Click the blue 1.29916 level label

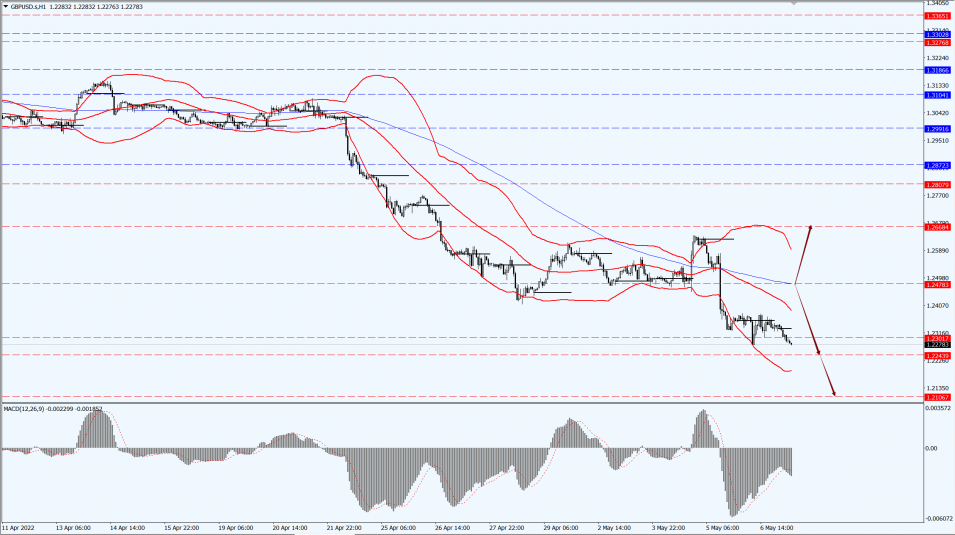[937, 129]
